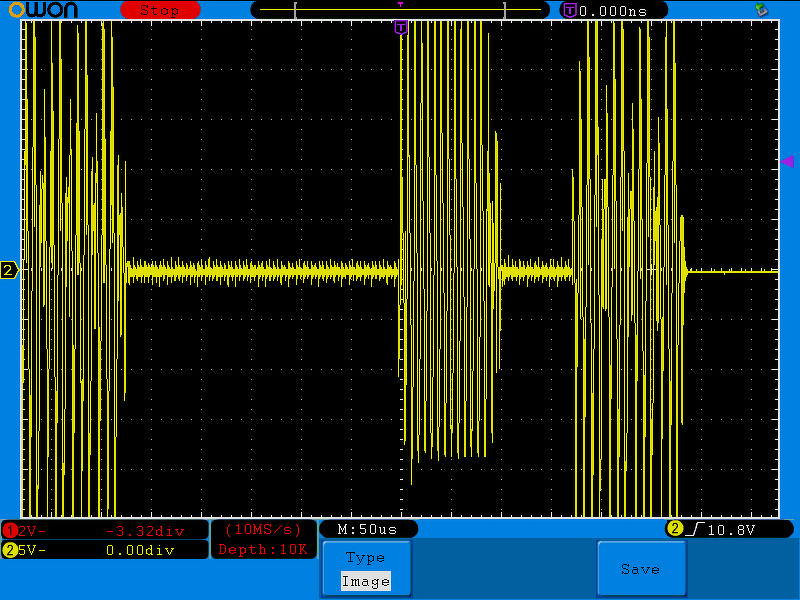Click the purple trigger T marker above the waveform
The image size is (800, 600).
tap(401, 27)
